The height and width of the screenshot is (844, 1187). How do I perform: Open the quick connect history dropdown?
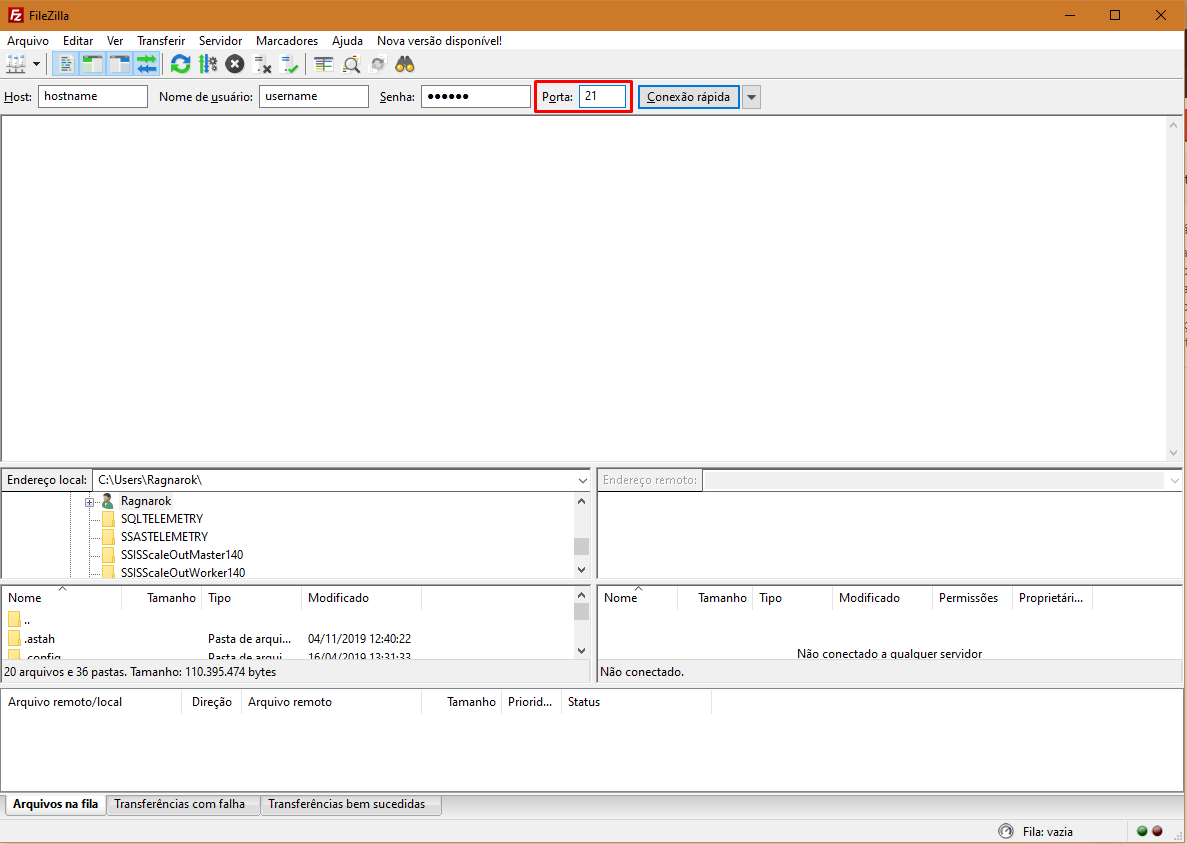pyautogui.click(x=751, y=97)
